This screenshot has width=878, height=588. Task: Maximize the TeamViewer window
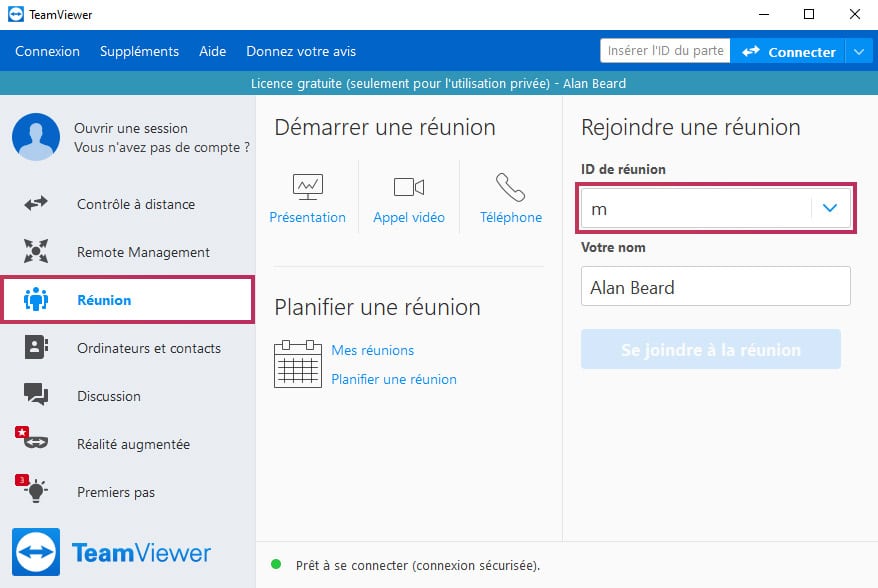tap(809, 14)
